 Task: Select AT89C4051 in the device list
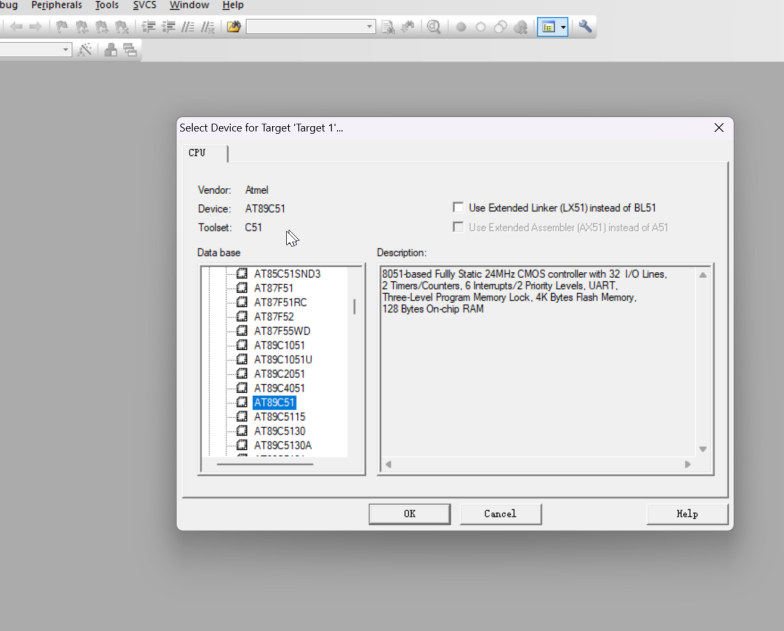[279, 388]
